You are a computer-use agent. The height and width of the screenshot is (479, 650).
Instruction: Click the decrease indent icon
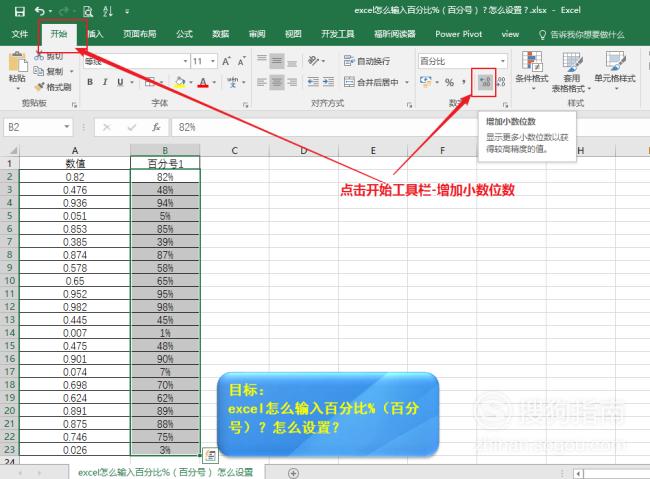coord(313,82)
